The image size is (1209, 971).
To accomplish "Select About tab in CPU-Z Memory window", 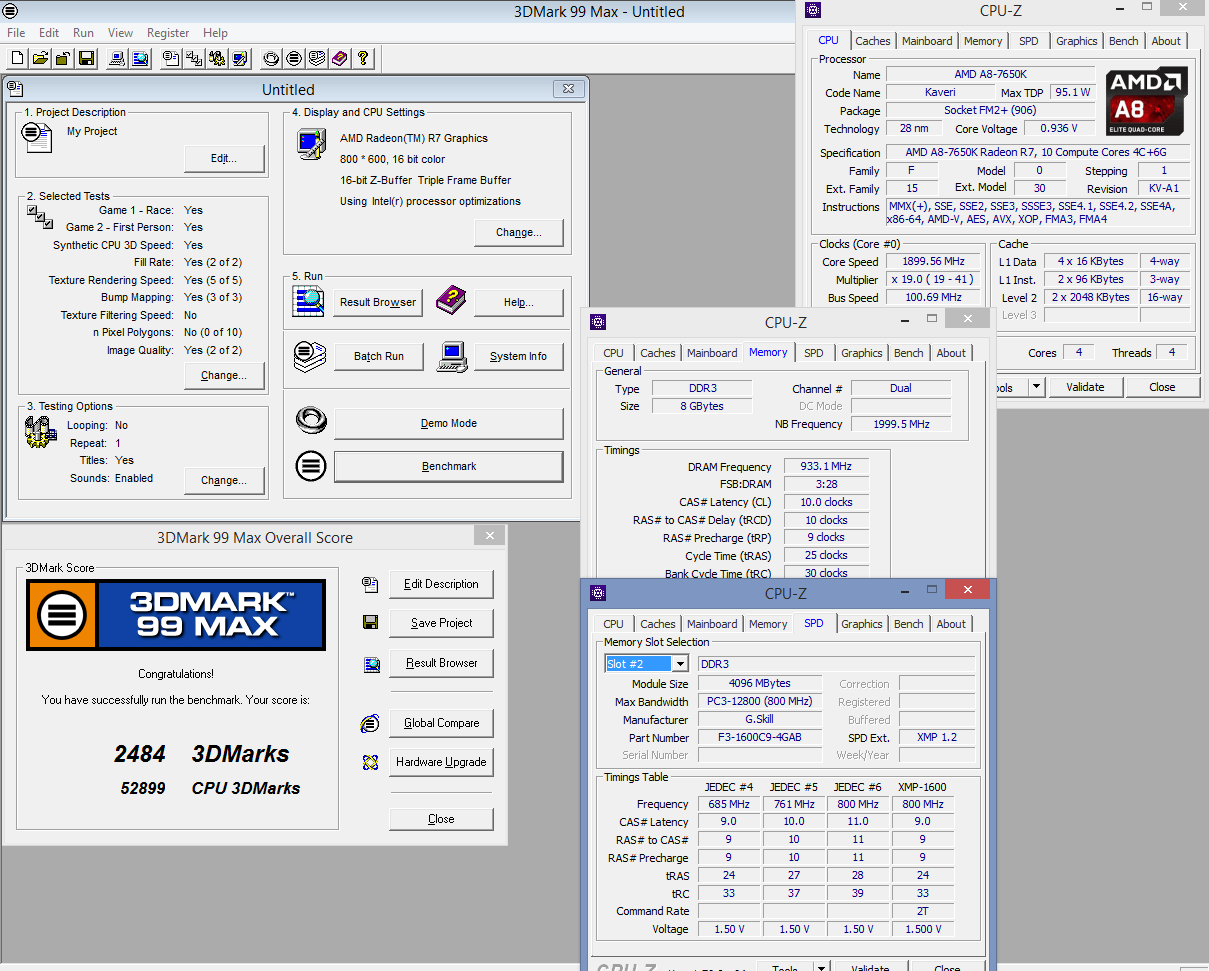I will point(951,353).
